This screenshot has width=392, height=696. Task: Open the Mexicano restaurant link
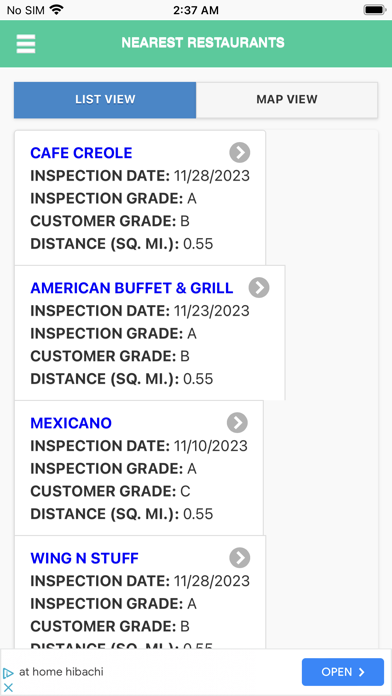point(71,423)
